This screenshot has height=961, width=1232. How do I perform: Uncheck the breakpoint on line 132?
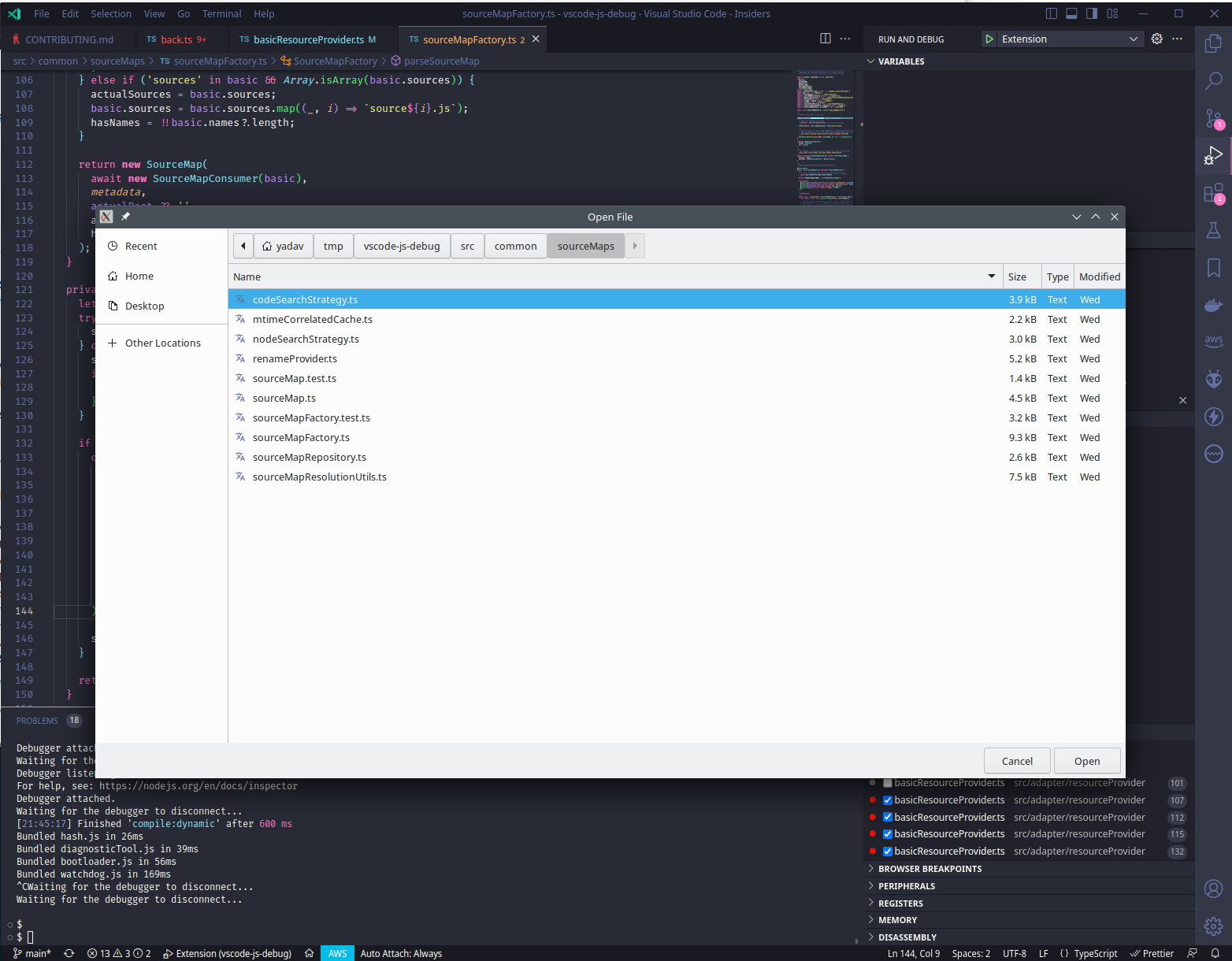point(888,851)
